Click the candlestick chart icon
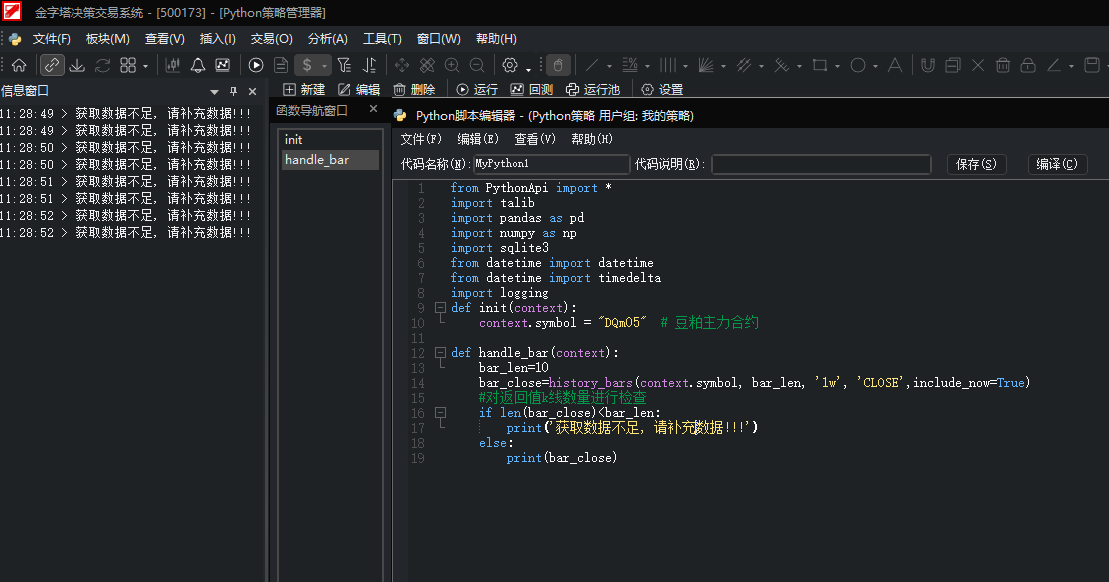Viewport: 1109px width, 582px height. coord(173,65)
